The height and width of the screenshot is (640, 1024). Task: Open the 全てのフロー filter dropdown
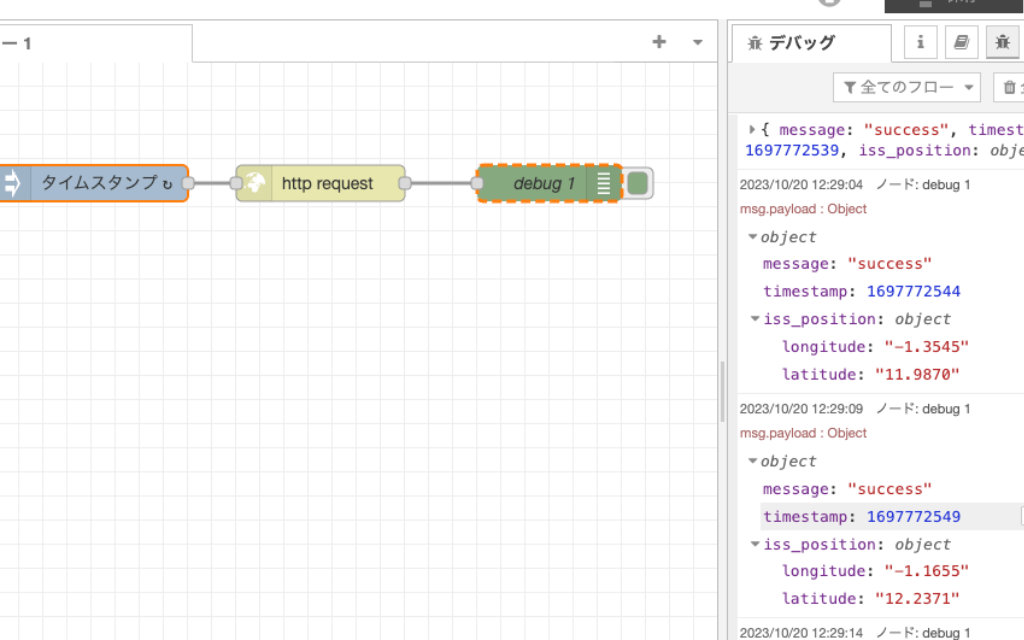click(x=906, y=87)
